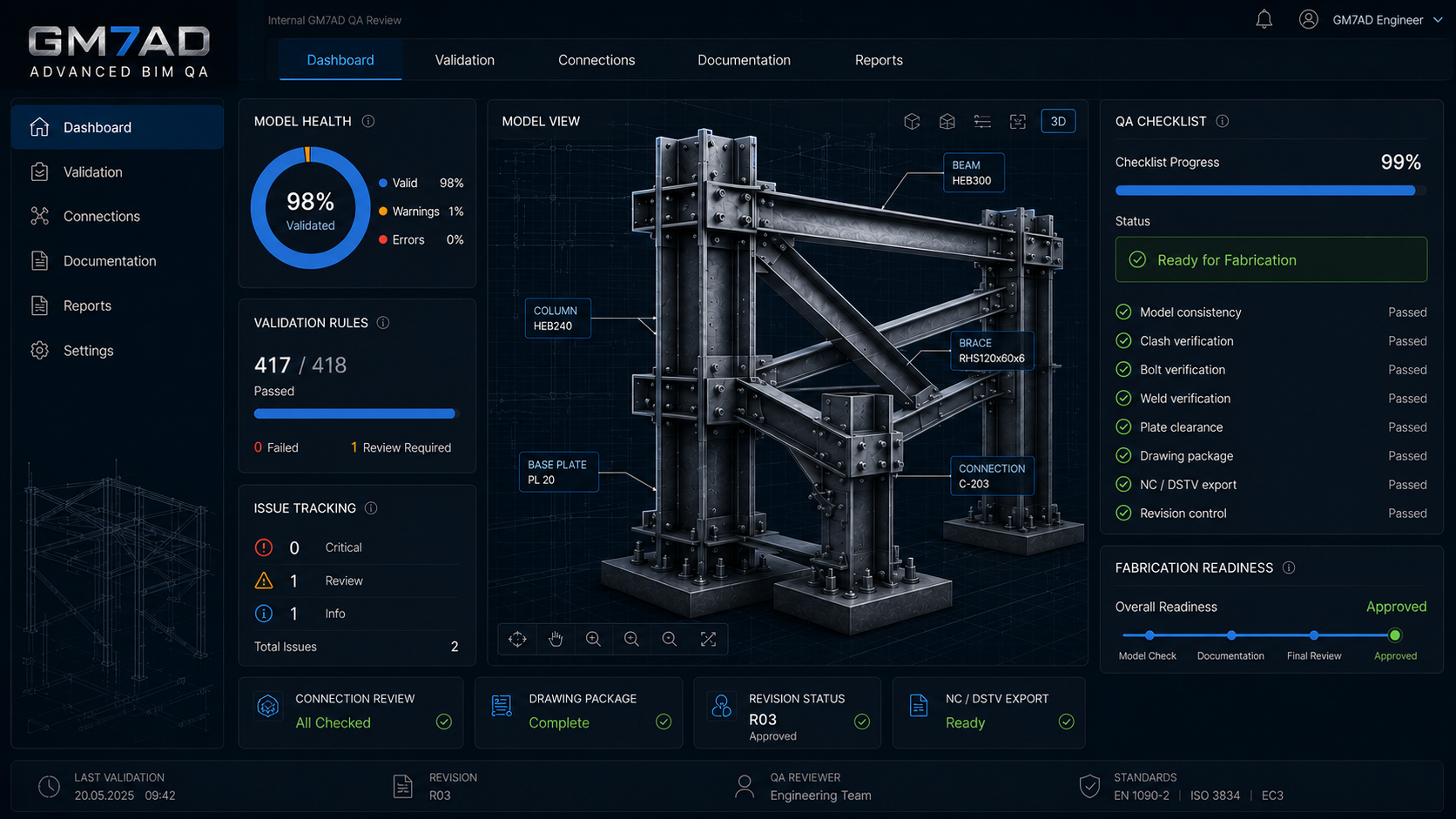Viewport: 1456px width, 819px height.
Task: Go to Documentation in the sidebar
Action: coord(118,261)
